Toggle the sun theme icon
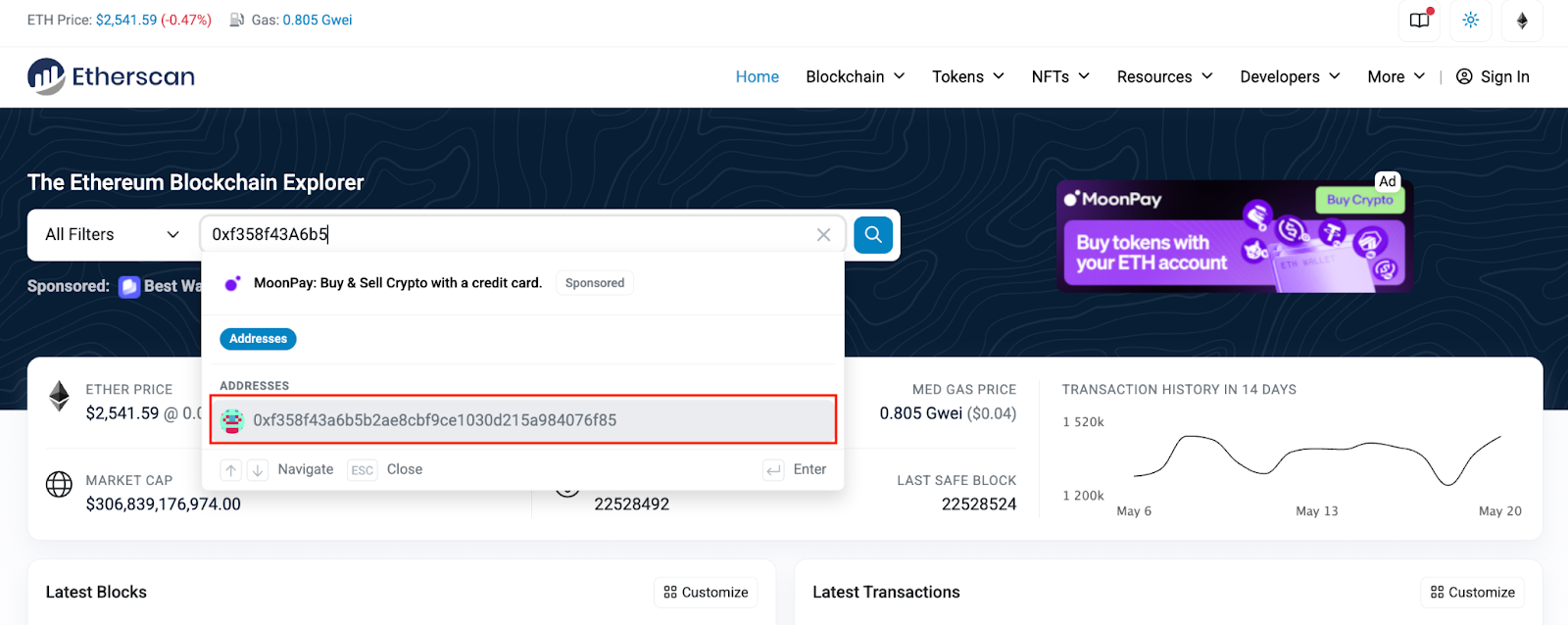Viewport: 1568px width, 625px height. [x=1471, y=21]
